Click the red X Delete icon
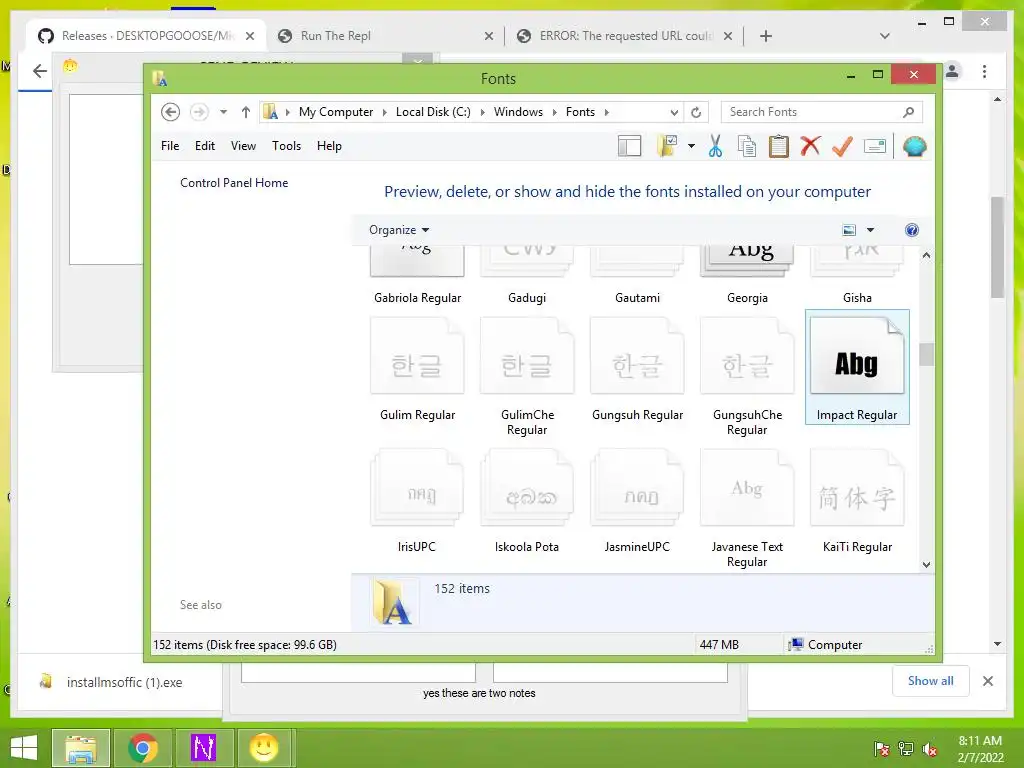 coord(810,146)
